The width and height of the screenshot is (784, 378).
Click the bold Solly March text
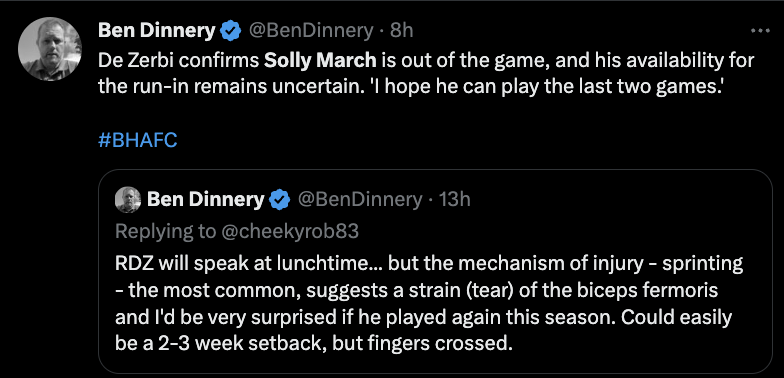point(320,61)
